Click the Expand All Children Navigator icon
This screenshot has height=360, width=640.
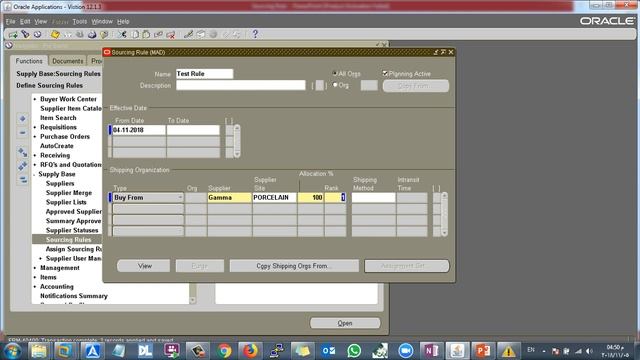(x=22, y=153)
